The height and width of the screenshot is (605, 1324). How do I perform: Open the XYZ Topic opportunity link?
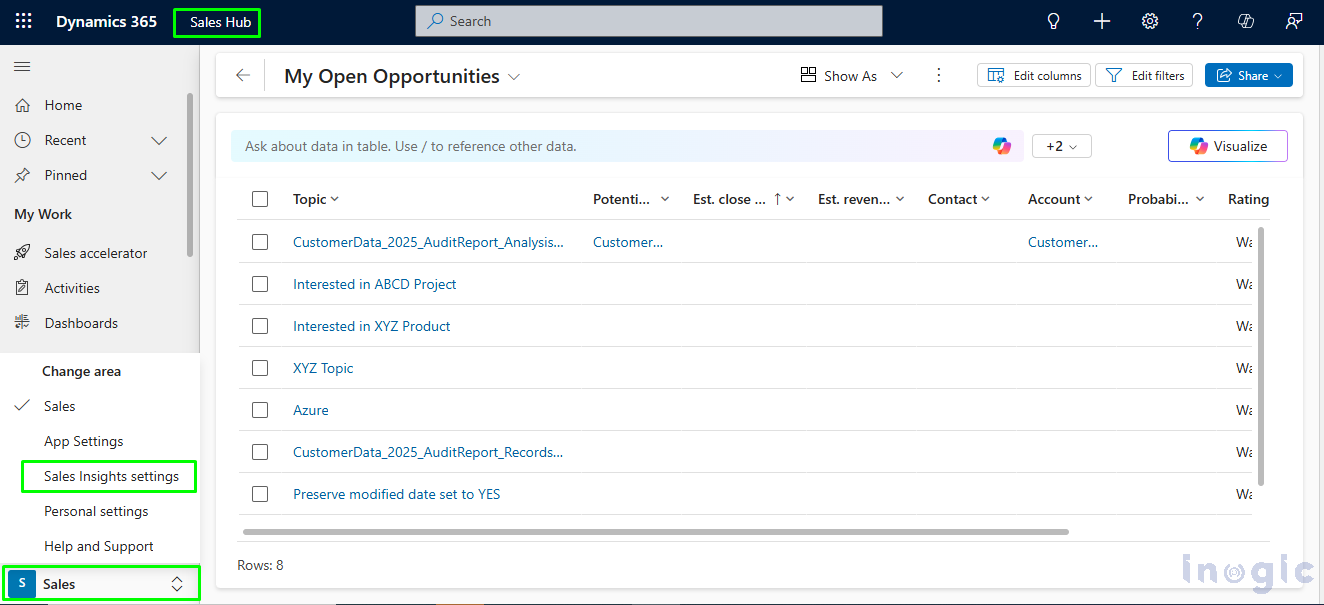coord(323,368)
